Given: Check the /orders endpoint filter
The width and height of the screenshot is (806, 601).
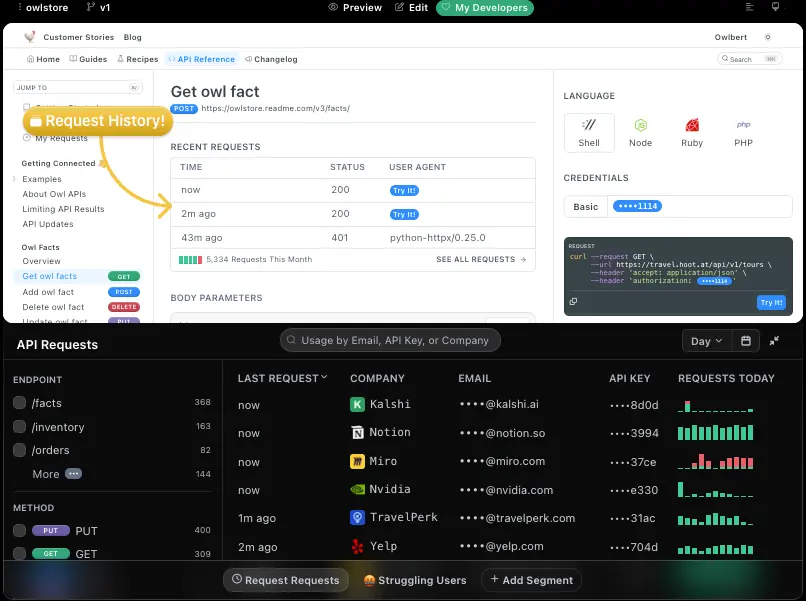Looking at the screenshot, I should [20, 450].
